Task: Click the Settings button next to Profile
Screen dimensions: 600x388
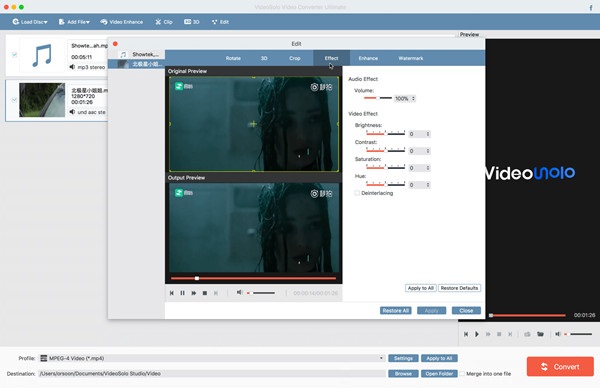Action: tap(403, 358)
